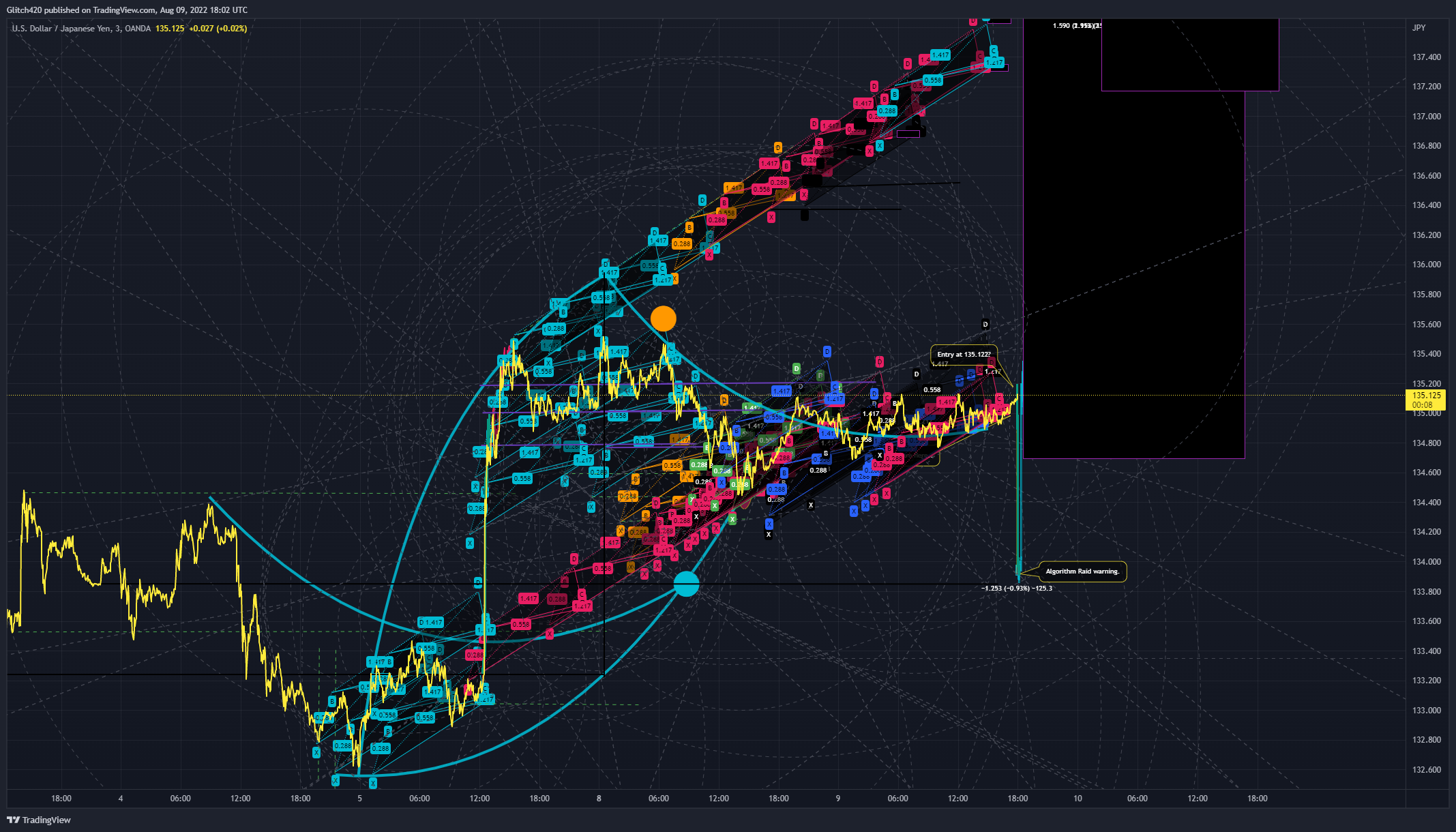
Task: Click the 133.000 price axis label
Action: click(1427, 711)
